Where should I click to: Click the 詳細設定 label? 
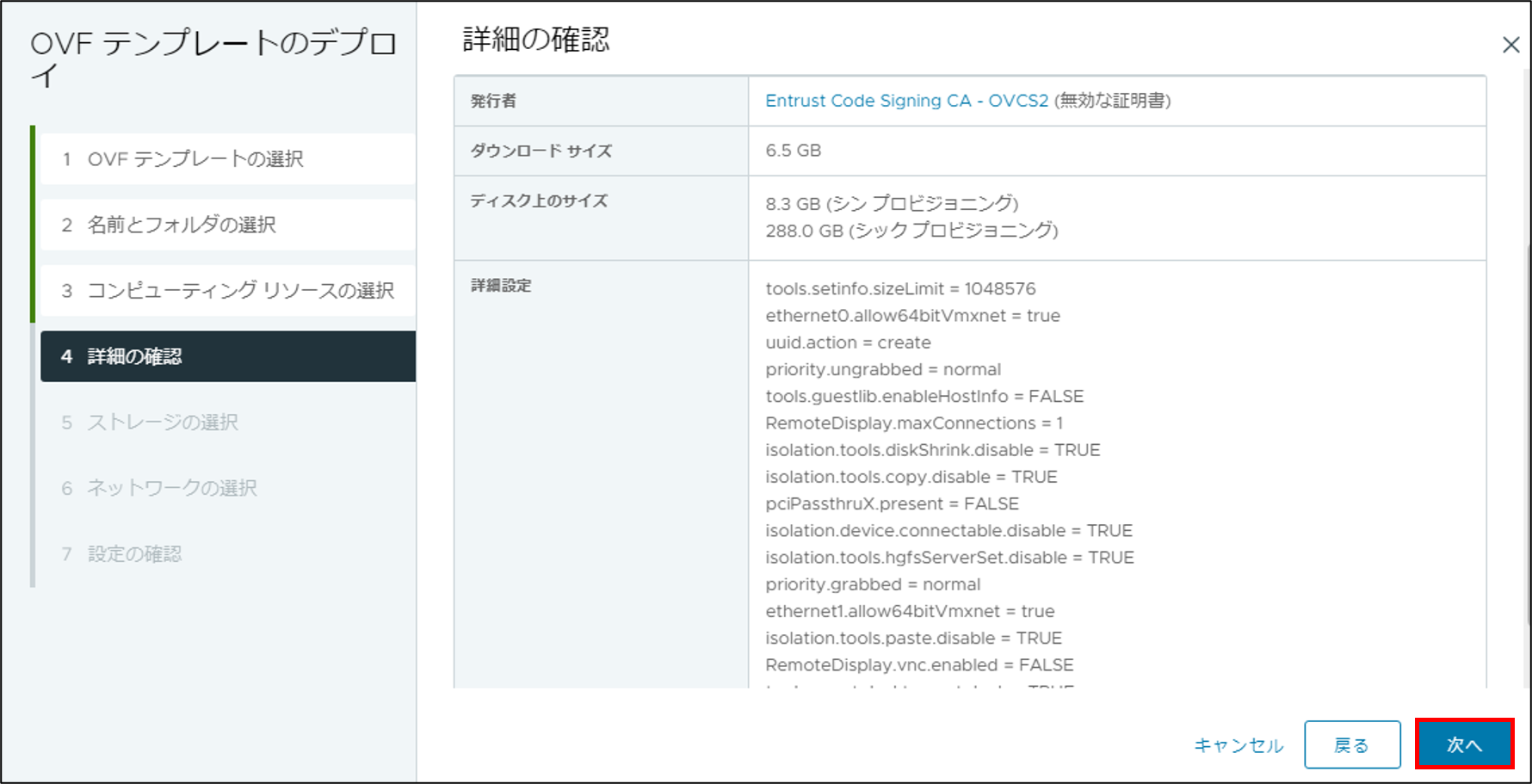click(501, 285)
